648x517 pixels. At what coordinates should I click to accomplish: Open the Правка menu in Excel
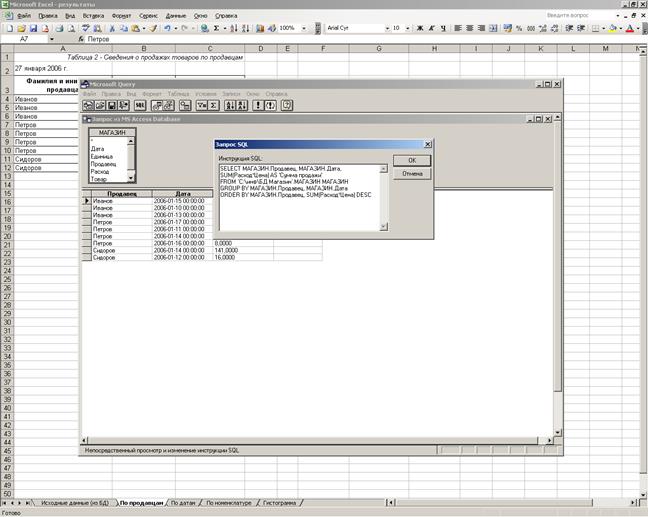click(x=48, y=16)
